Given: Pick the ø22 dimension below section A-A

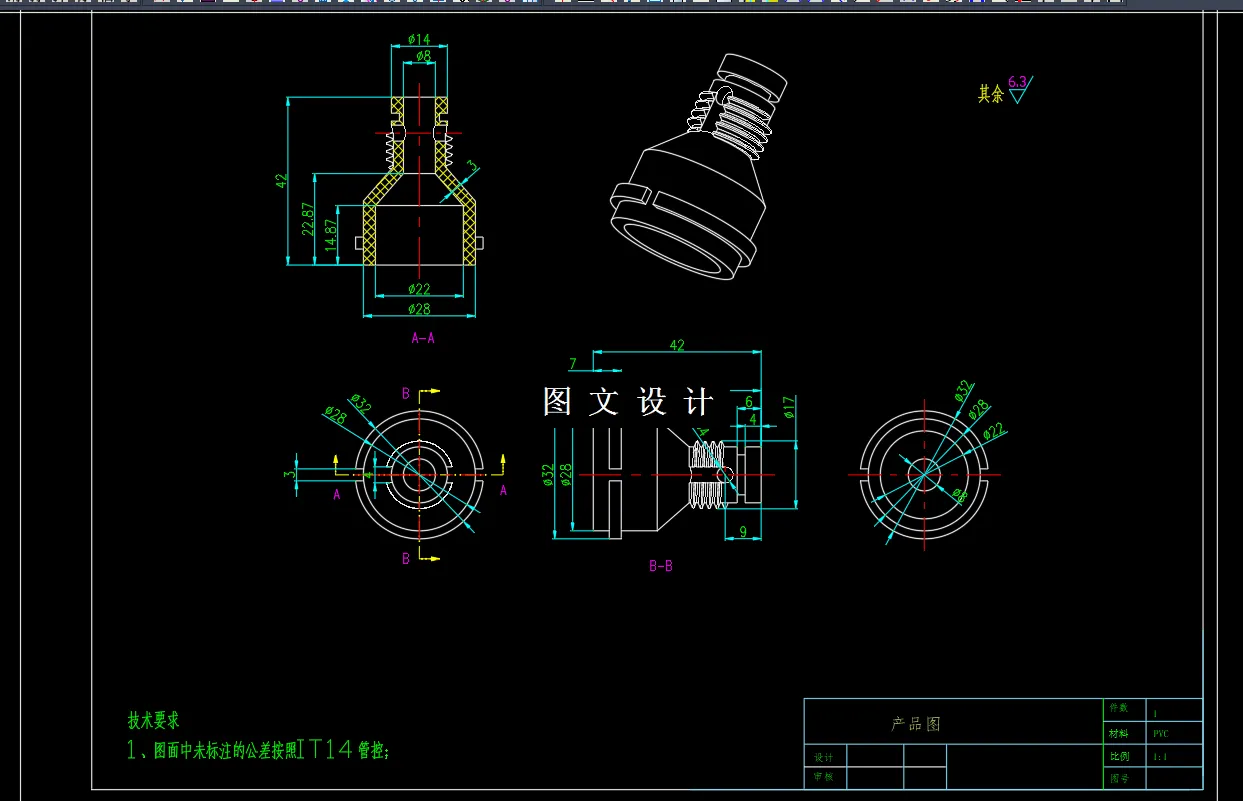Looking at the screenshot, I should point(419,289).
